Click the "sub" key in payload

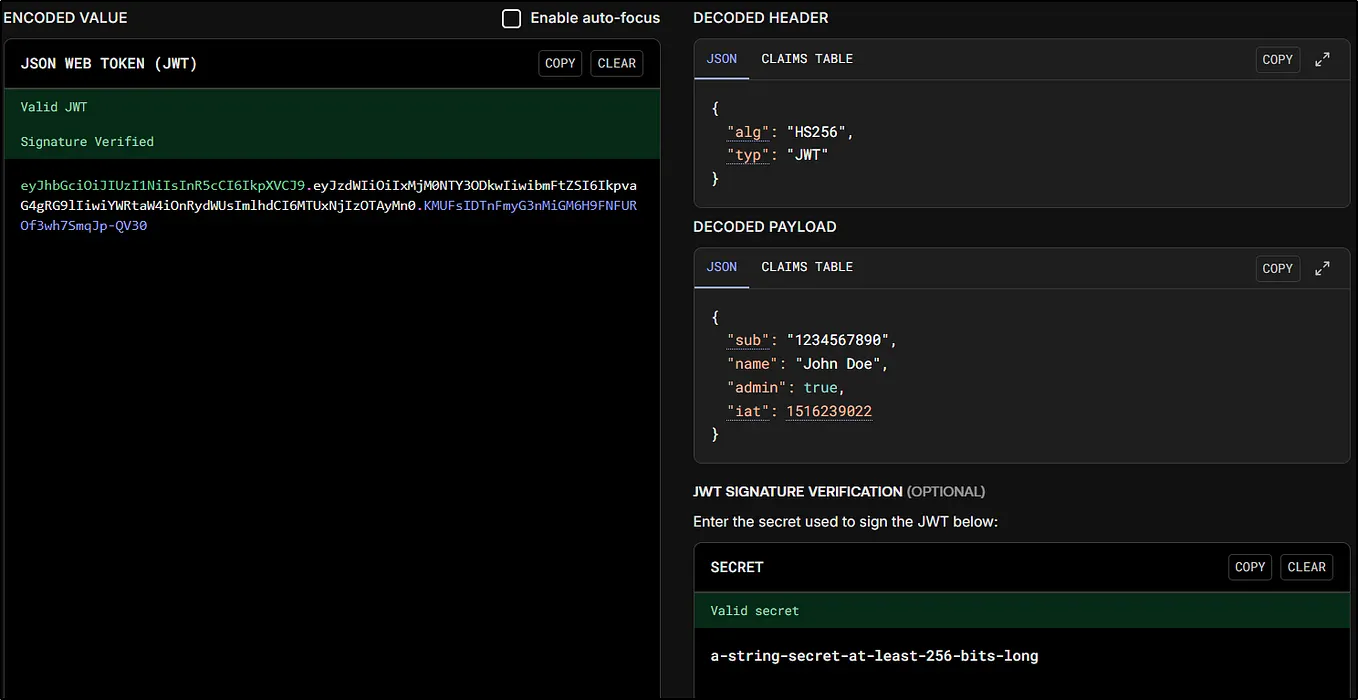coord(748,340)
